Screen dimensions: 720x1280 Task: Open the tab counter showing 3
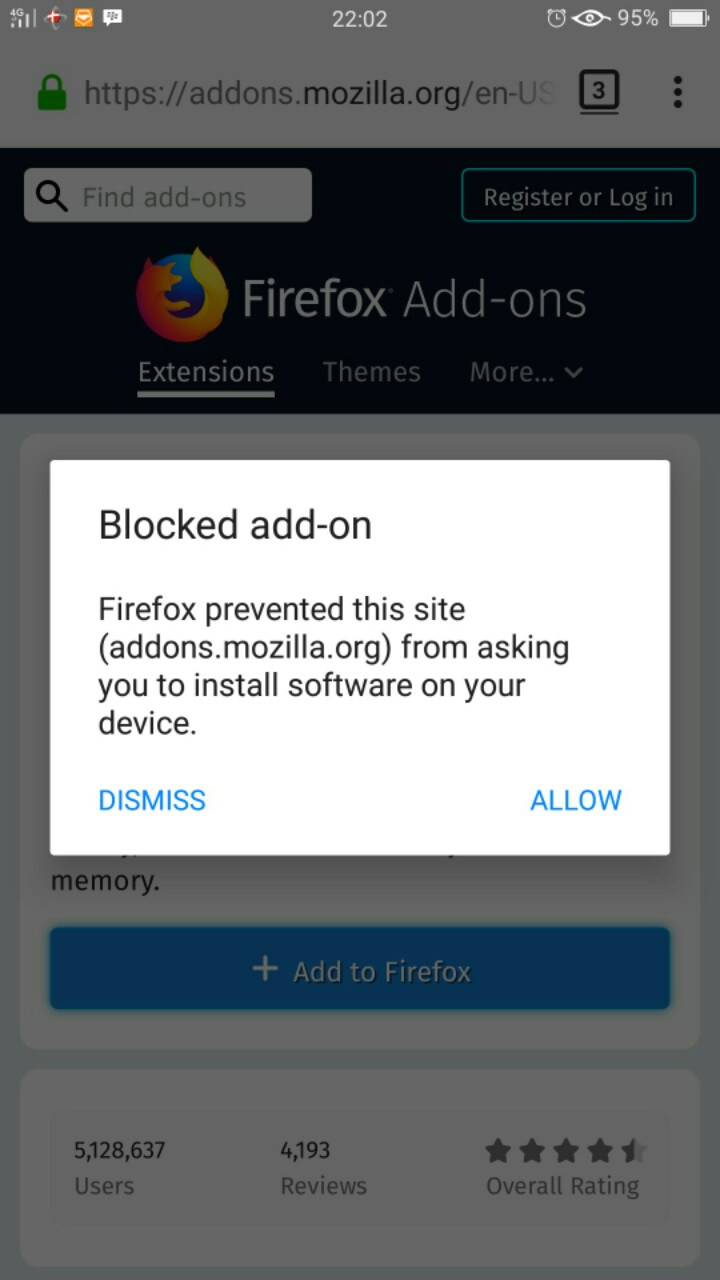point(598,93)
